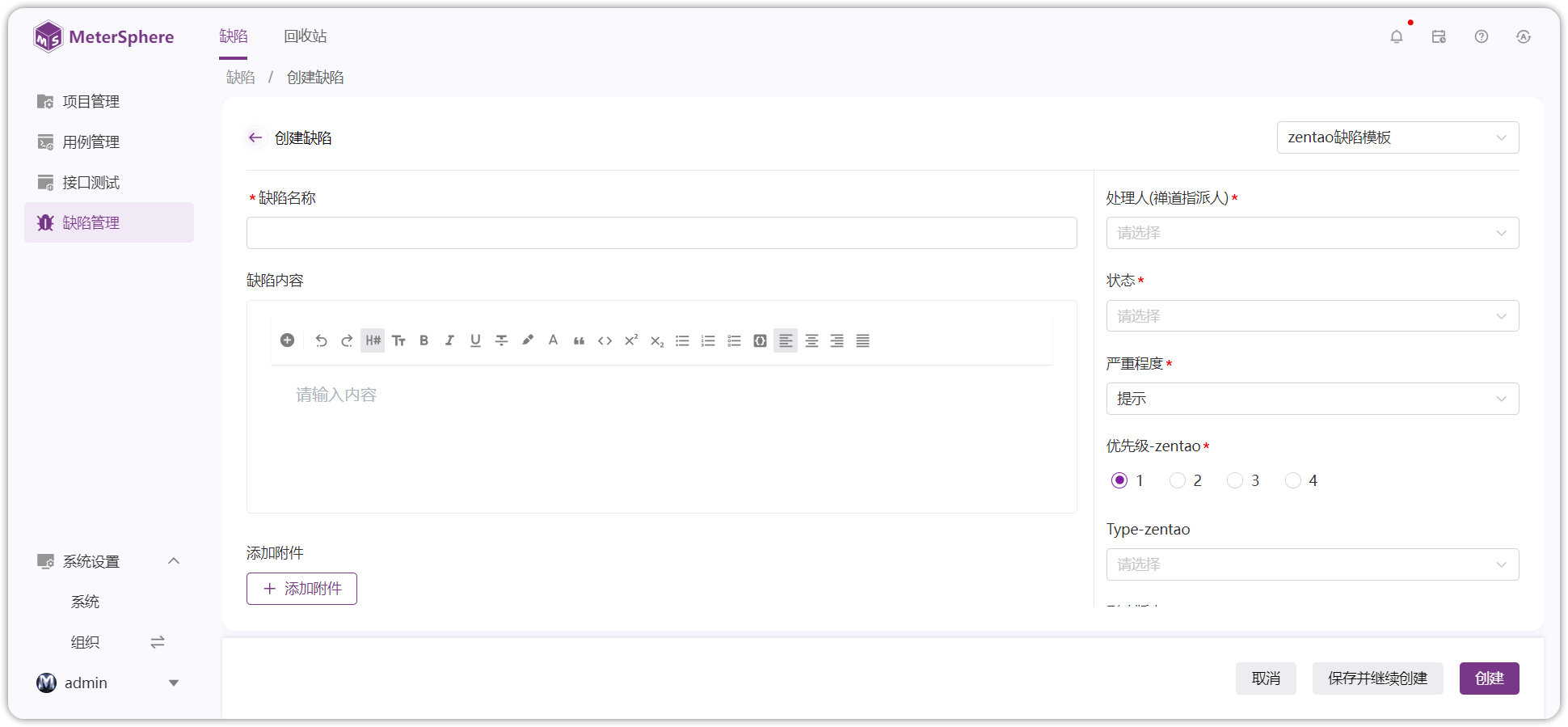This screenshot has width=1568, height=727.
Task: Insert a code block
Action: tap(760, 340)
